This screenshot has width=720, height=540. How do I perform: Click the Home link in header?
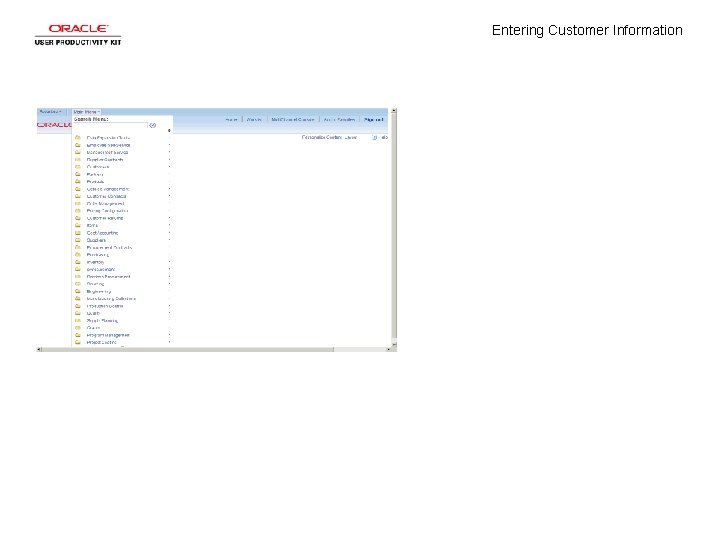pyautogui.click(x=231, y=119)
